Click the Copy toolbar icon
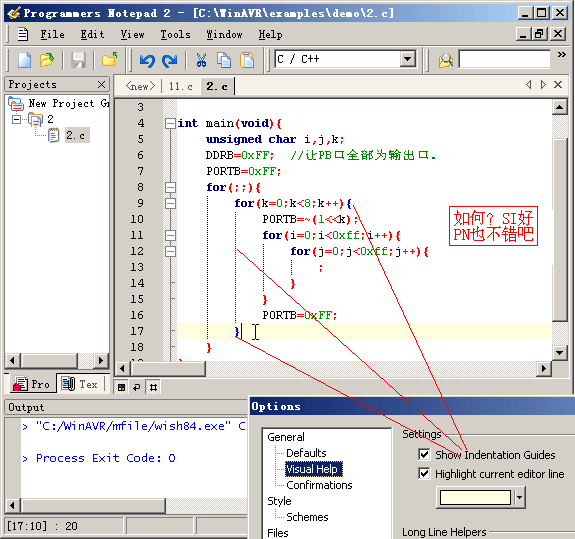This screenshot has width=575, height=539. (x=224, y=60)
